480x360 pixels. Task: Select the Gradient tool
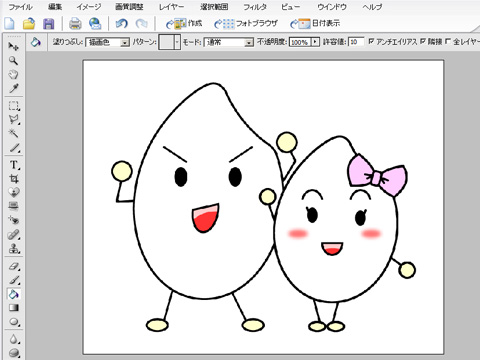pos(13,308)
